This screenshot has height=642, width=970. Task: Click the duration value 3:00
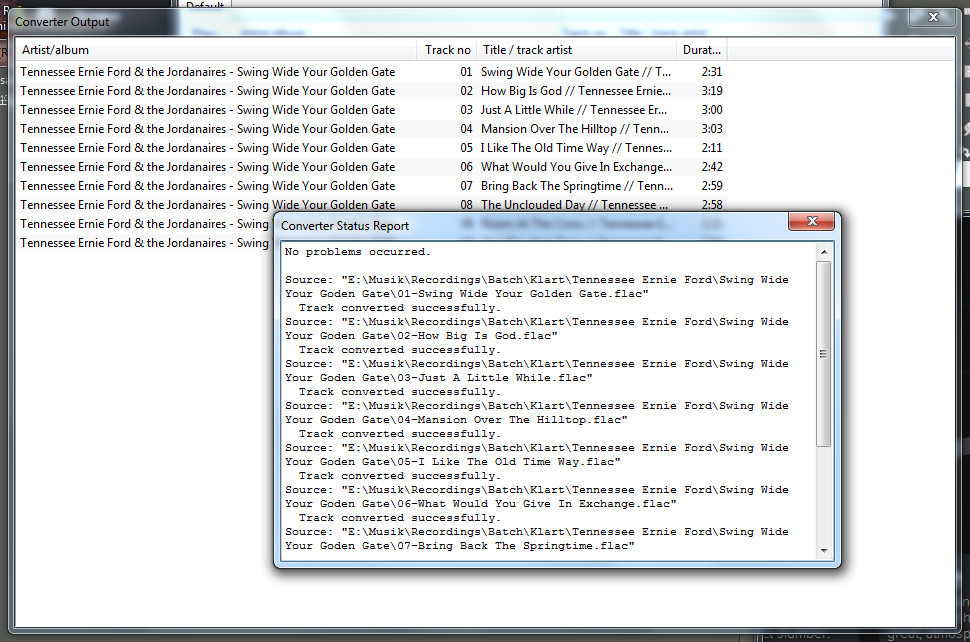tap(711, 110)
